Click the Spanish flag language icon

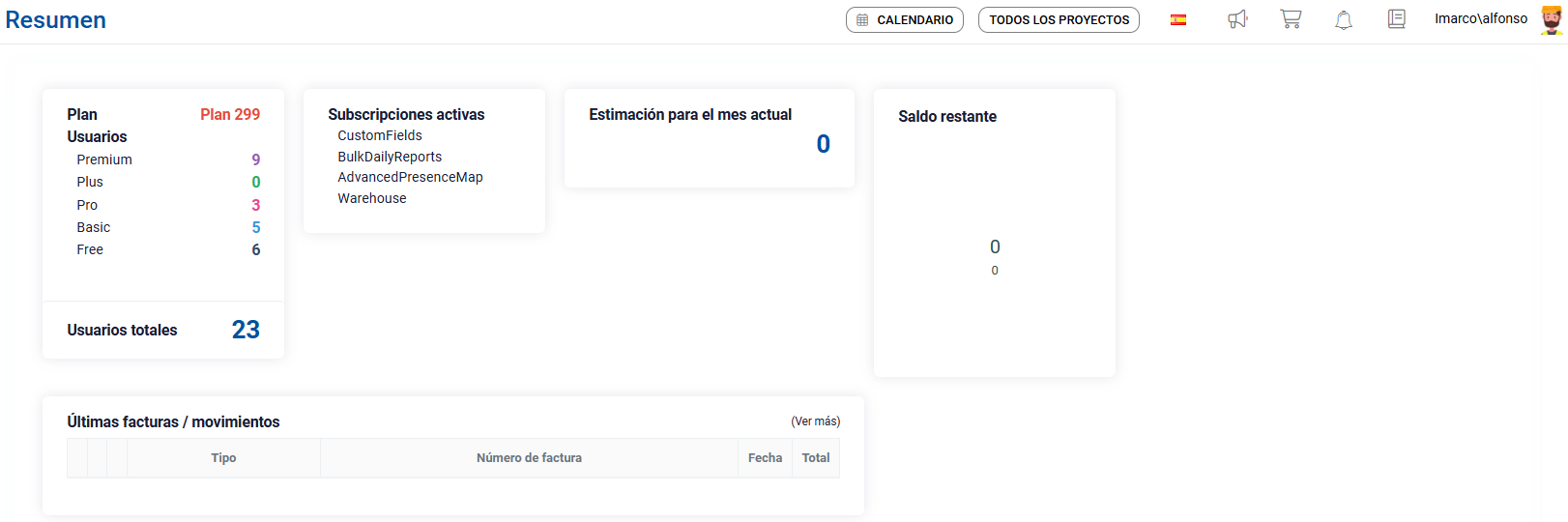pos(1178,19)
